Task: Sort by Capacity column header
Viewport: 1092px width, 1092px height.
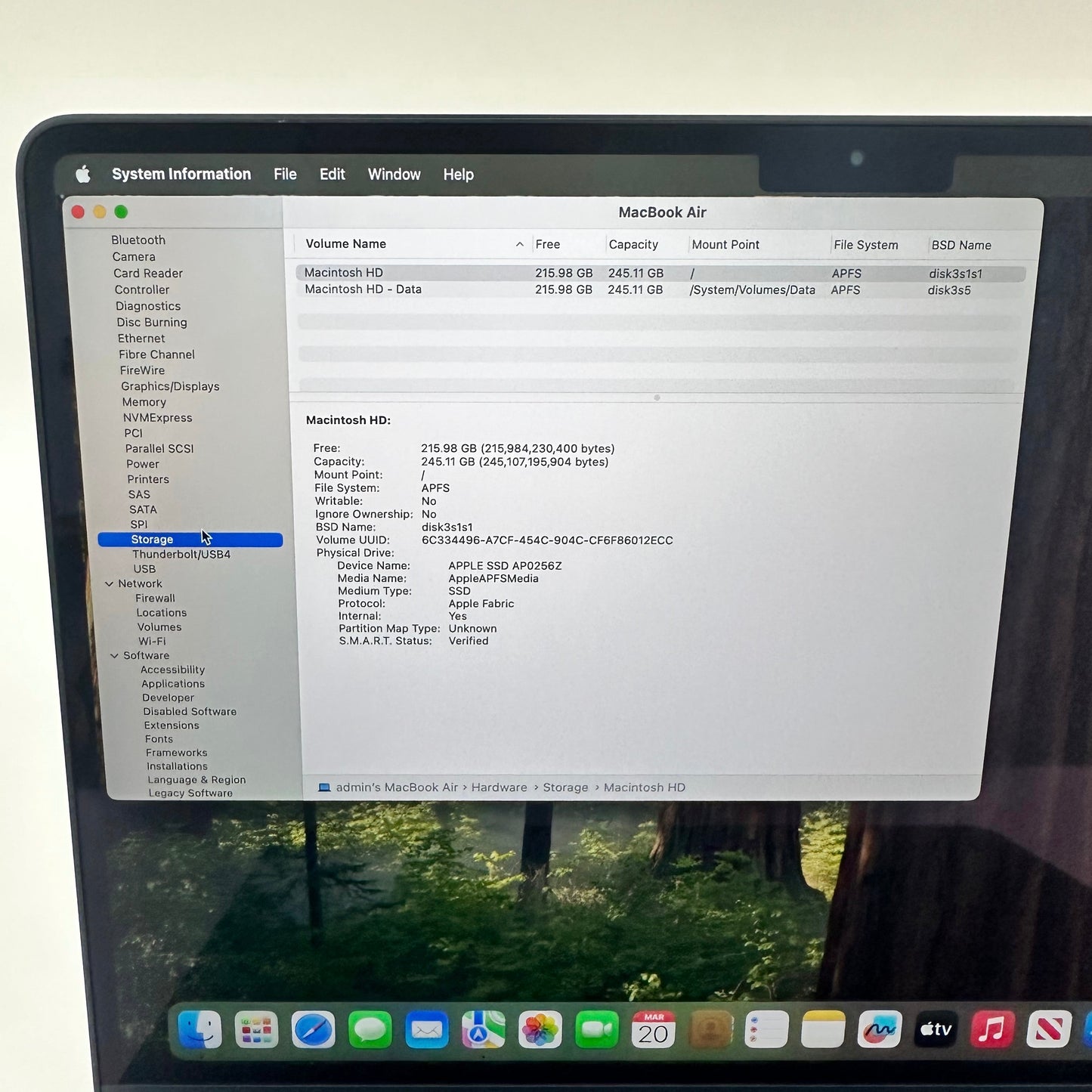Action: pos(633,244)
